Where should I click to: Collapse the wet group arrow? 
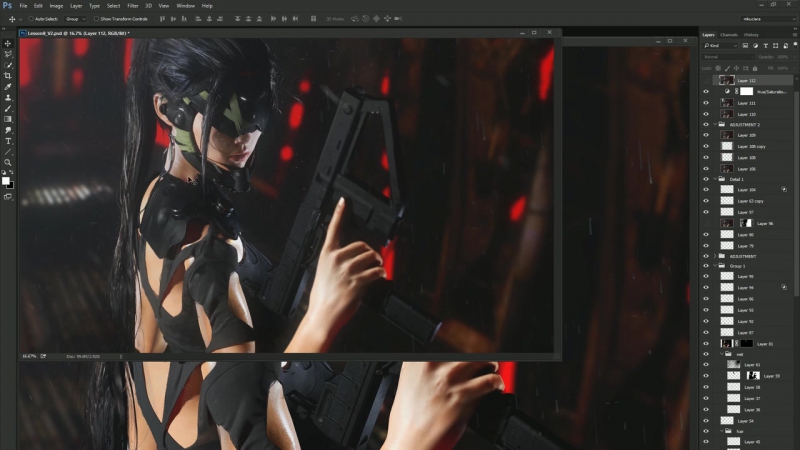click(721, 354)
